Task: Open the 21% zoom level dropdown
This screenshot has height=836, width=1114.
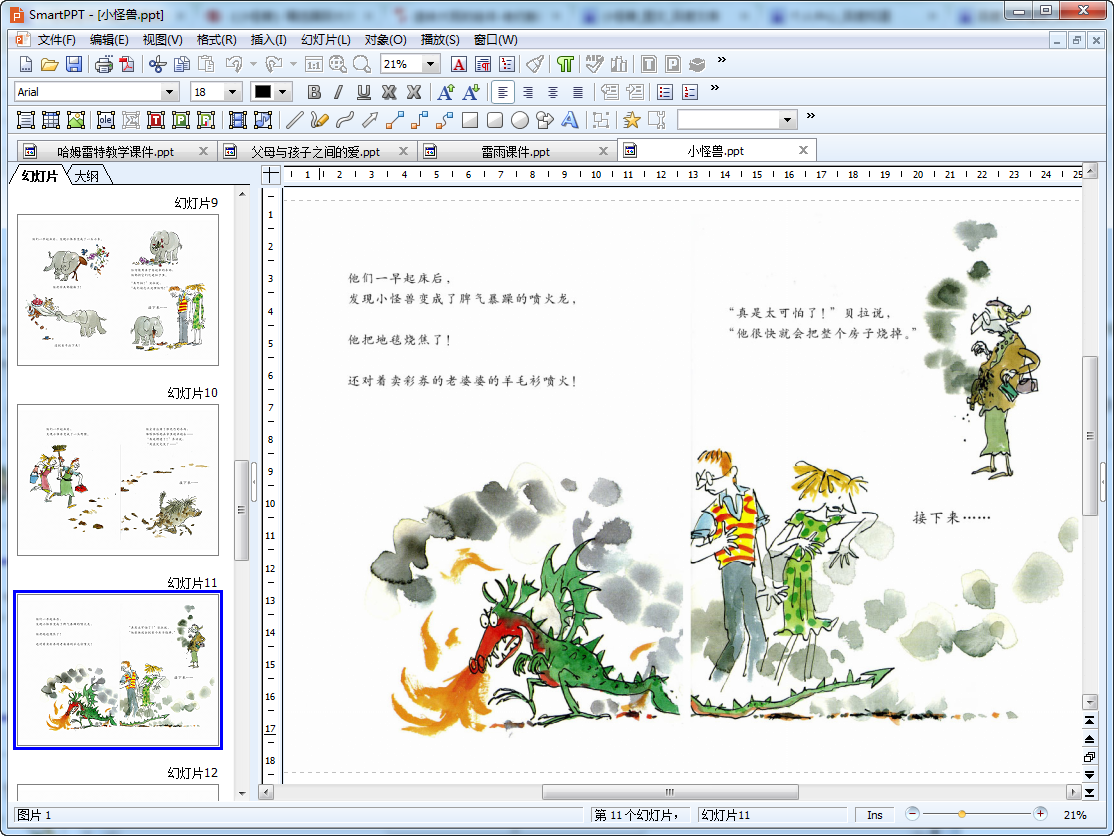Action: pyautogui.click(x=430, y=65)
